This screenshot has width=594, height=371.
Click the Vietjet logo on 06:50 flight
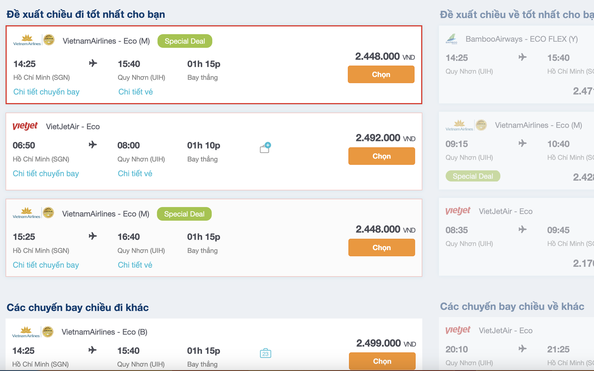pyautogui.click(x=25, y=126)
